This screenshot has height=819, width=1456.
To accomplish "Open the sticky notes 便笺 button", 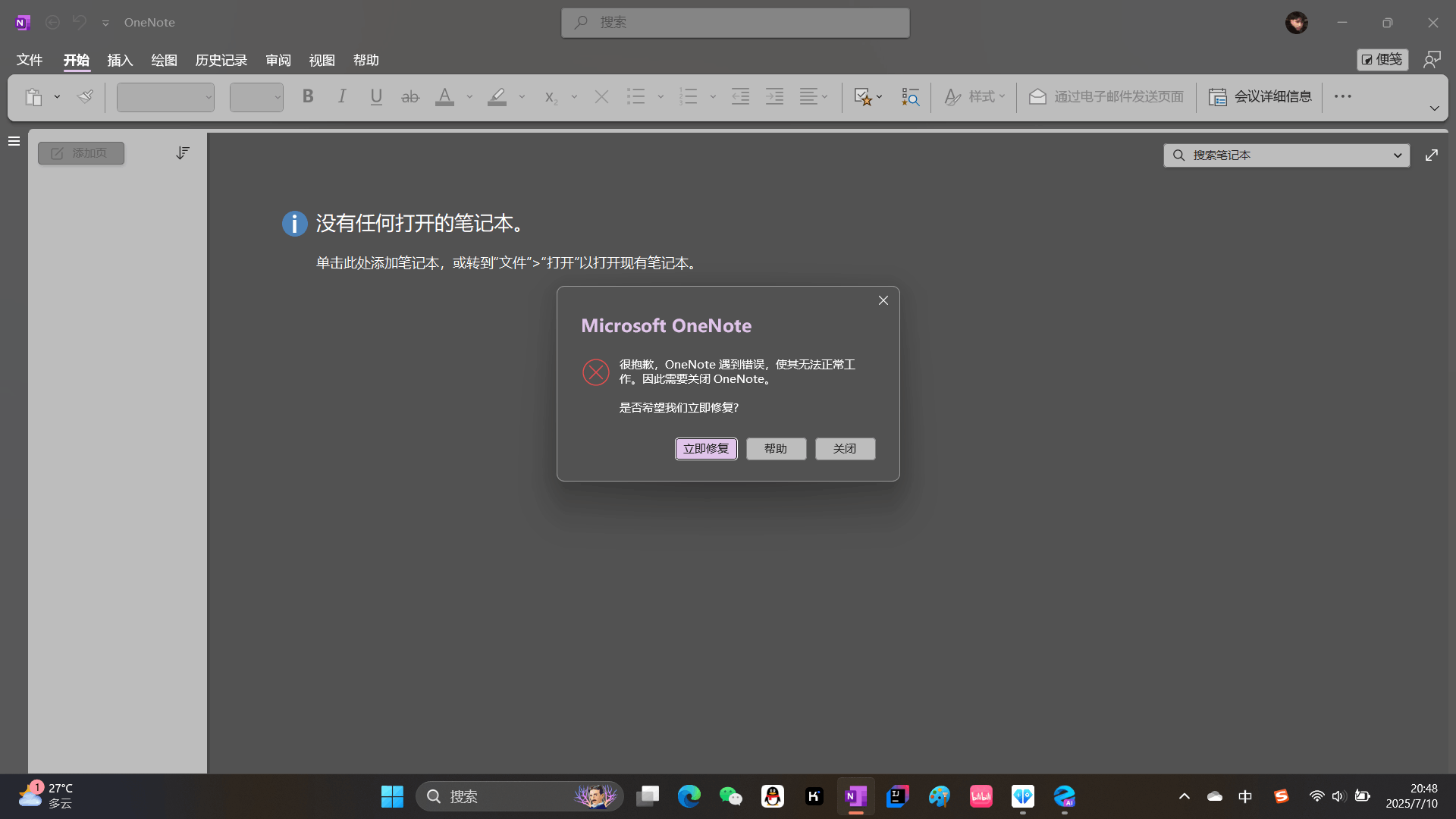I will [x=1382, y=59].
